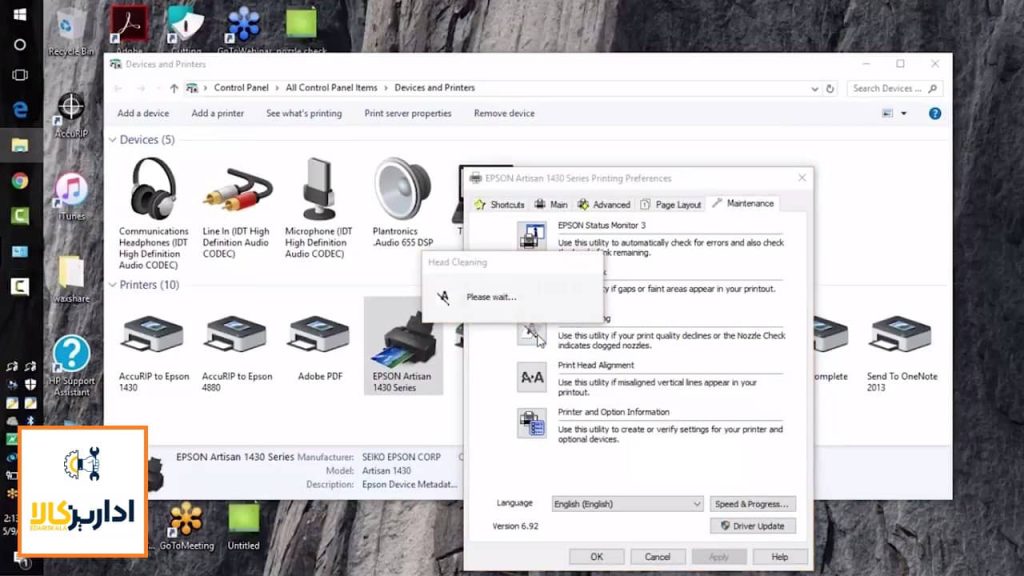Image resolution: width=1024 pixels, height=576 pixels.
Task: Click Cancel in Printing Preferences
Action: click(657, 556)
